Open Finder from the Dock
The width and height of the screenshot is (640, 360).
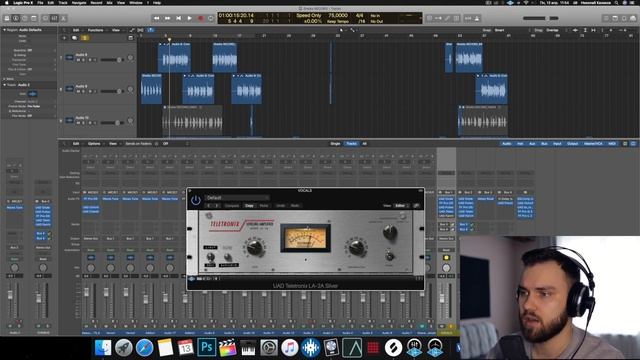(x=102, y=348)
